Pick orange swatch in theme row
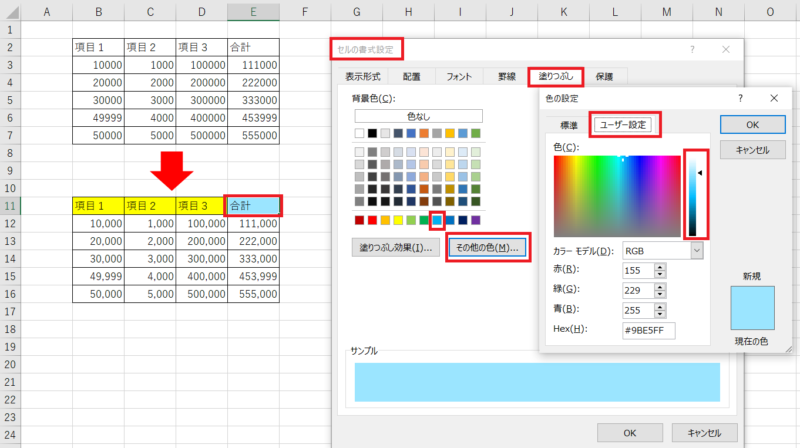 click(x=424, y=133)
